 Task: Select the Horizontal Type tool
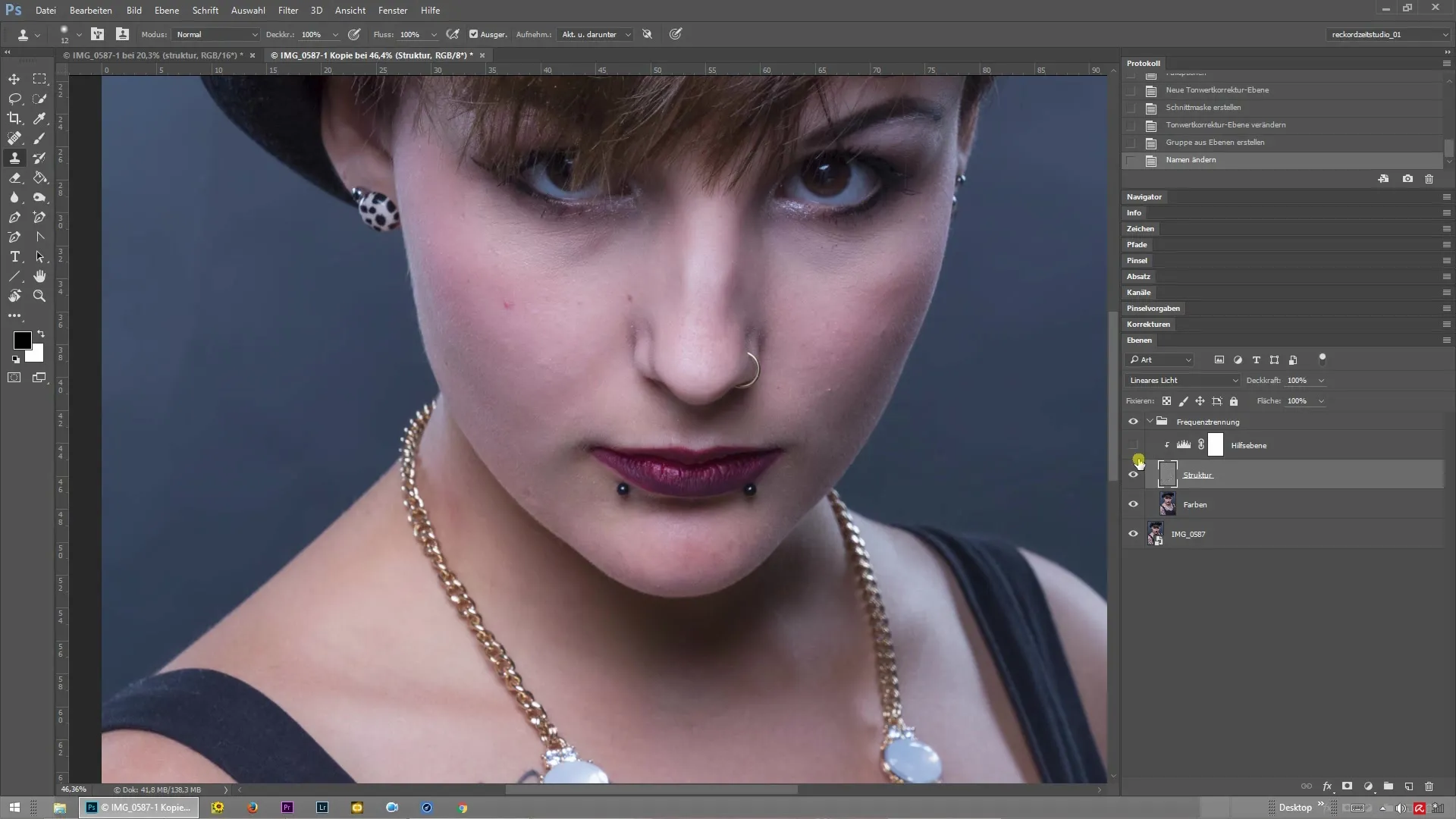pyautogui.click(x=14, y=256)
